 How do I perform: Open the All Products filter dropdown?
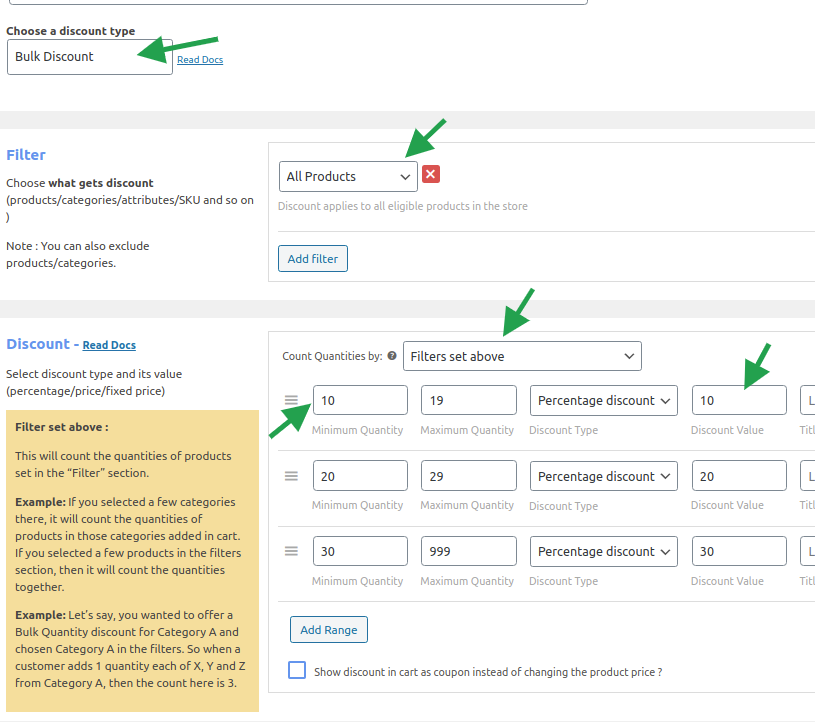click(x=348, y=177)
